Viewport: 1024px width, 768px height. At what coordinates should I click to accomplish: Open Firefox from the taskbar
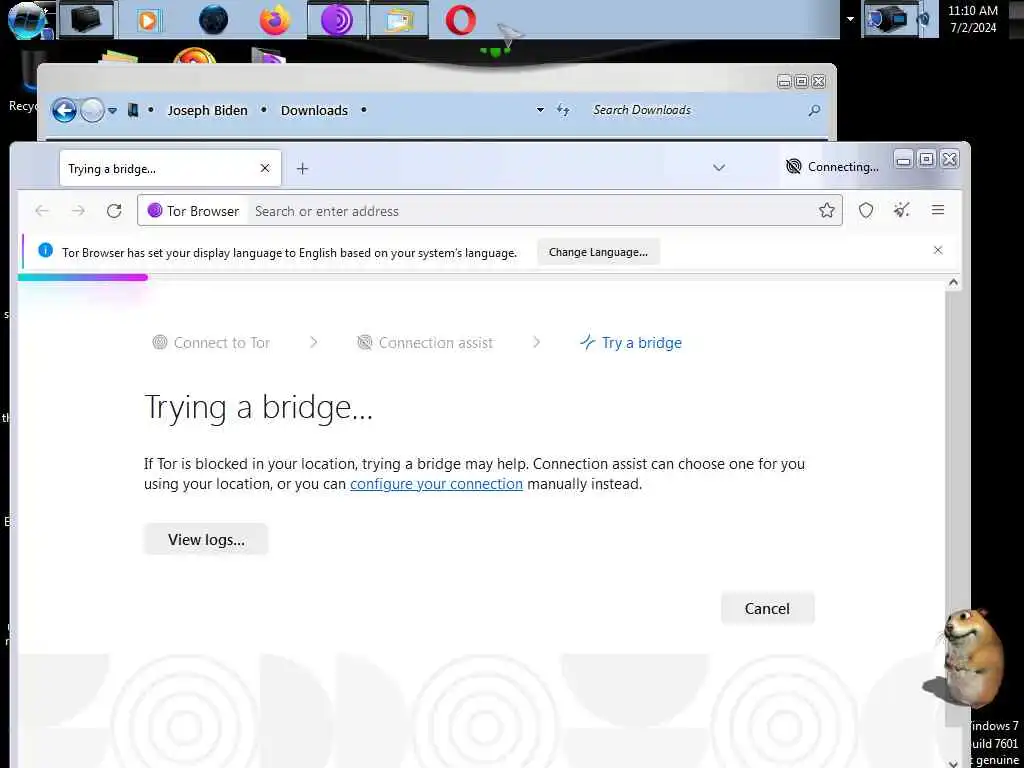pyautogui.click(x=274, y=20)
